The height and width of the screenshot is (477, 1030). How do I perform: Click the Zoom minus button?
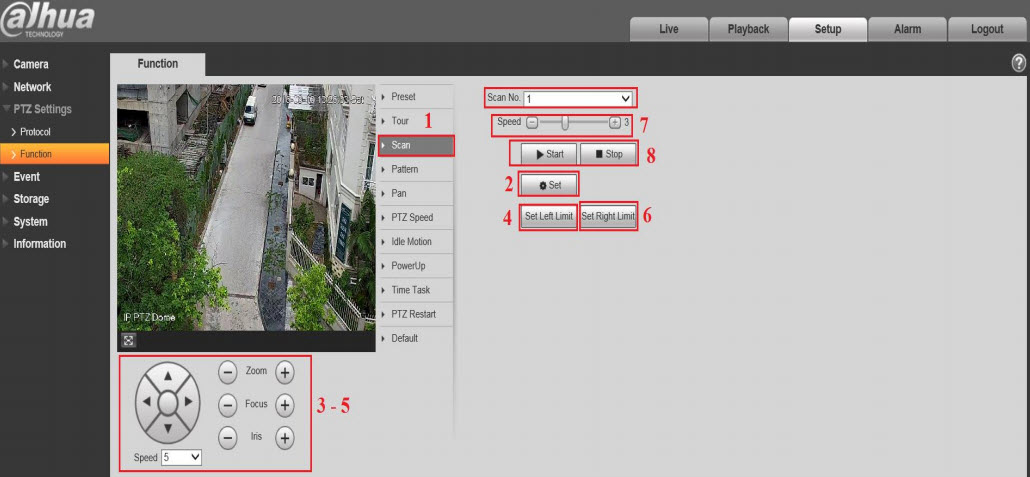pyautogui.click(x=228, y=372)
